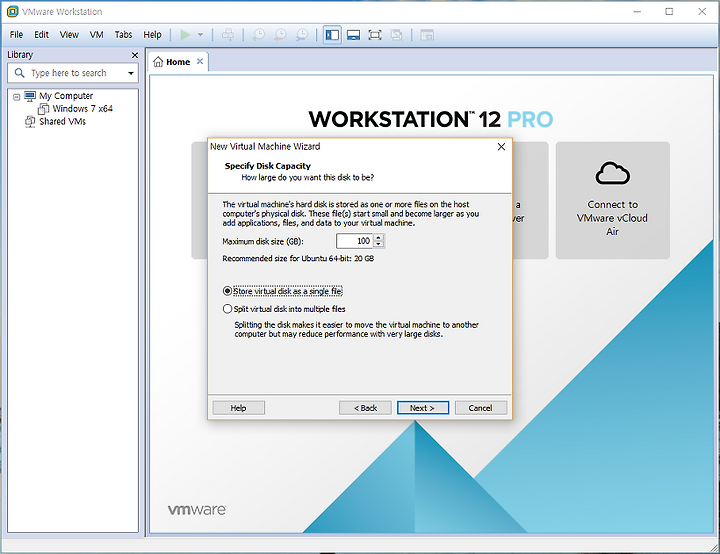The height and width of the screenshot is (554, 720).
Task: Click the thumbnail bar view icon
Action: pyautogui.click(x=354, y=35)
